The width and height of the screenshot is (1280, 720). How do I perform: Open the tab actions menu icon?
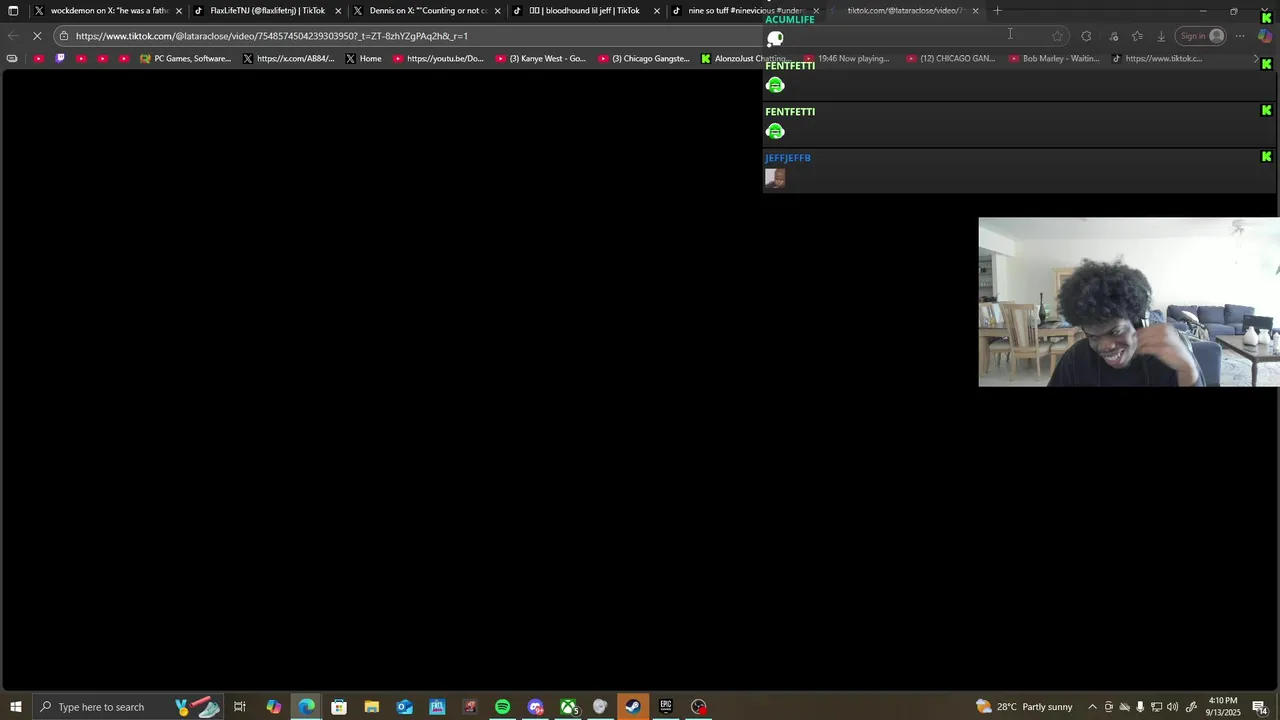coord(13,11)
